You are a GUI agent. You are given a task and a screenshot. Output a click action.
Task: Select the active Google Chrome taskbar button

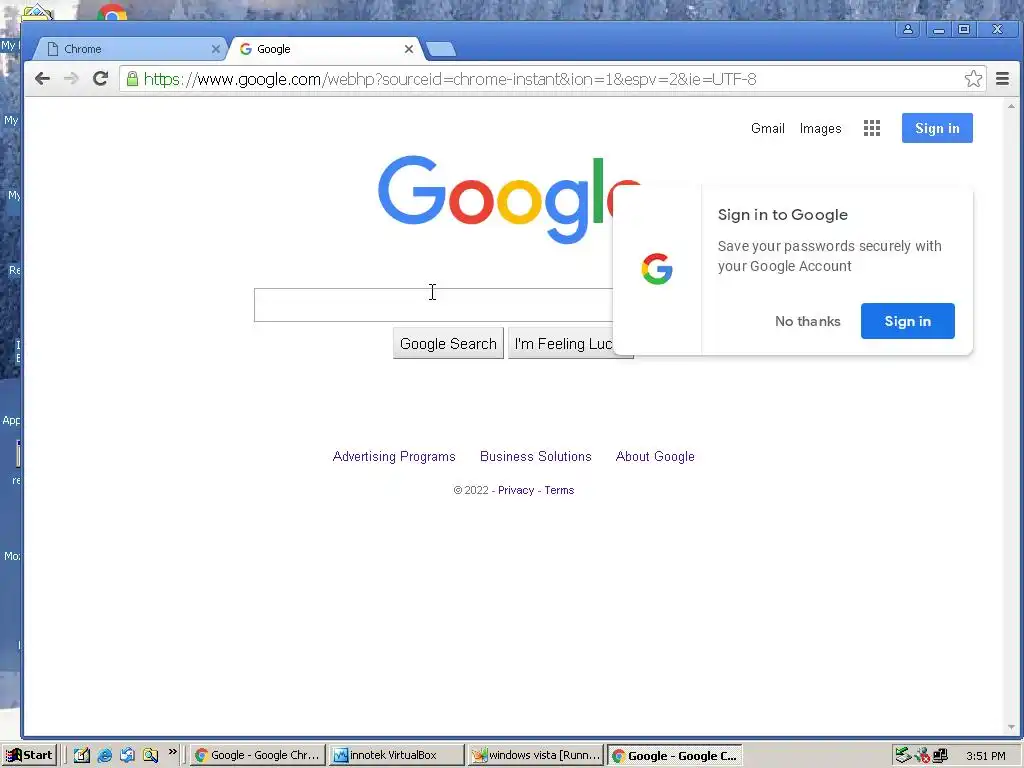click(675, 756)
